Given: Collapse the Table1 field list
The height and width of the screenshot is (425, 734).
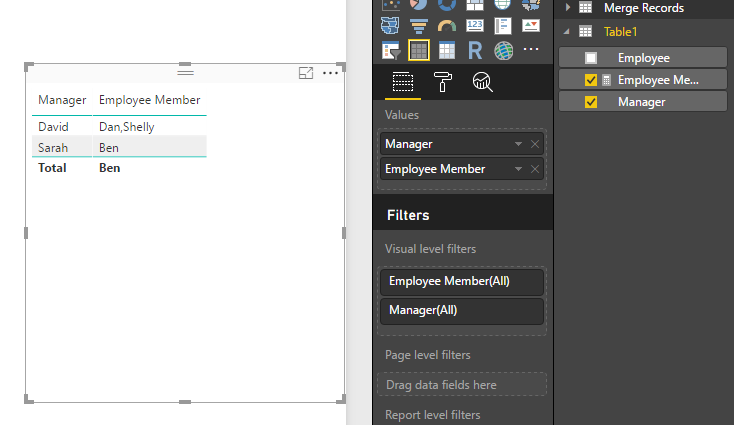Looking at the screenshot, I should tap(566, 31).
